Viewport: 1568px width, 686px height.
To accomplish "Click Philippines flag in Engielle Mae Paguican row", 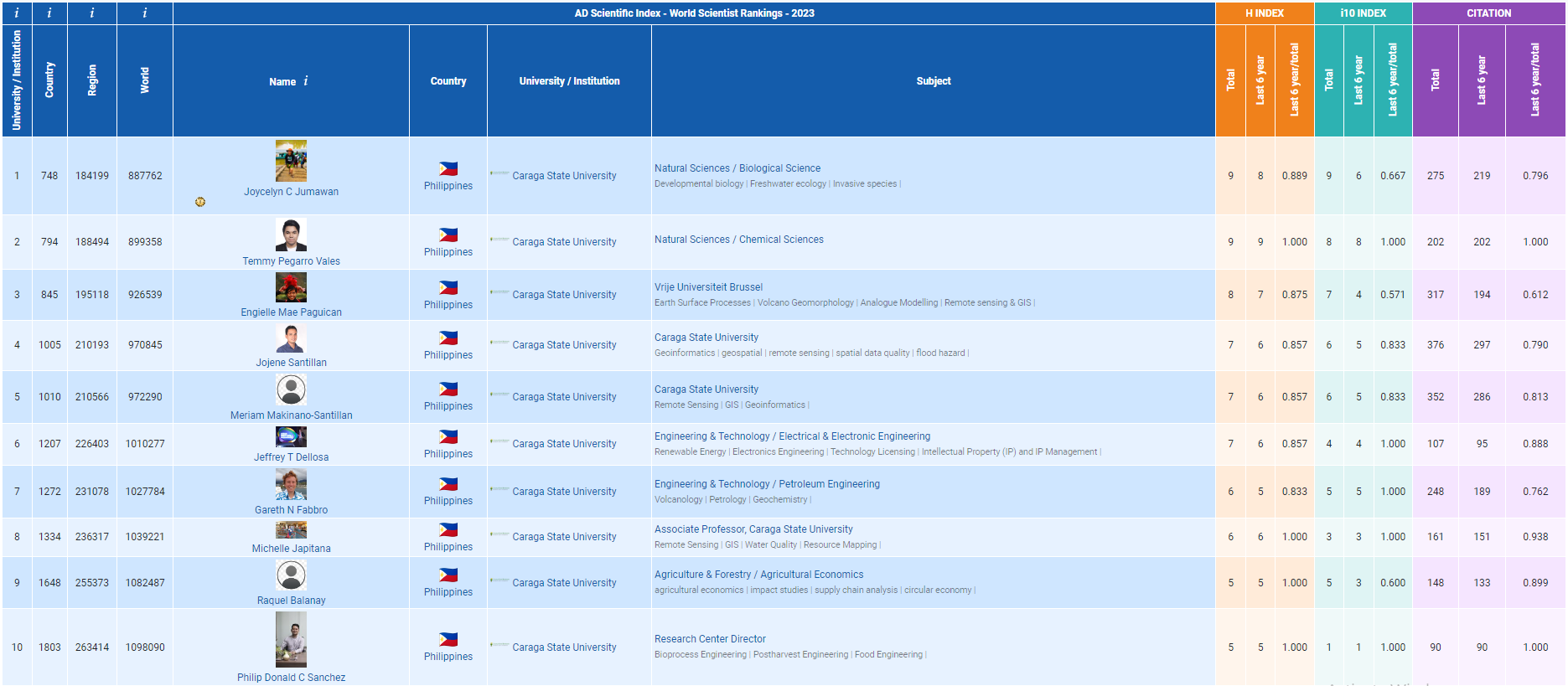I will [448, 287].
